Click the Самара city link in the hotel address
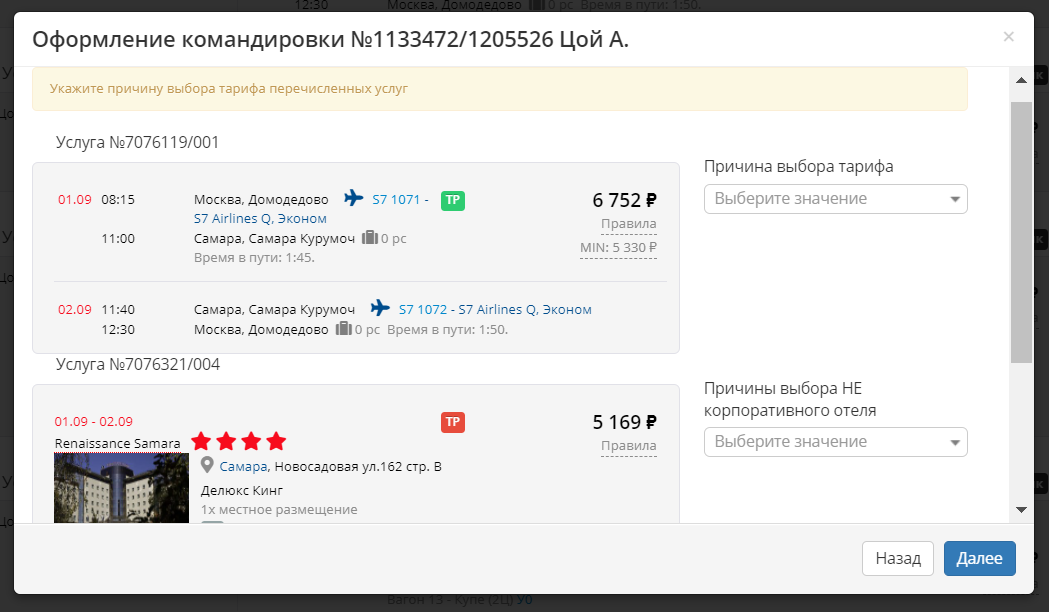 pos(244,466)
